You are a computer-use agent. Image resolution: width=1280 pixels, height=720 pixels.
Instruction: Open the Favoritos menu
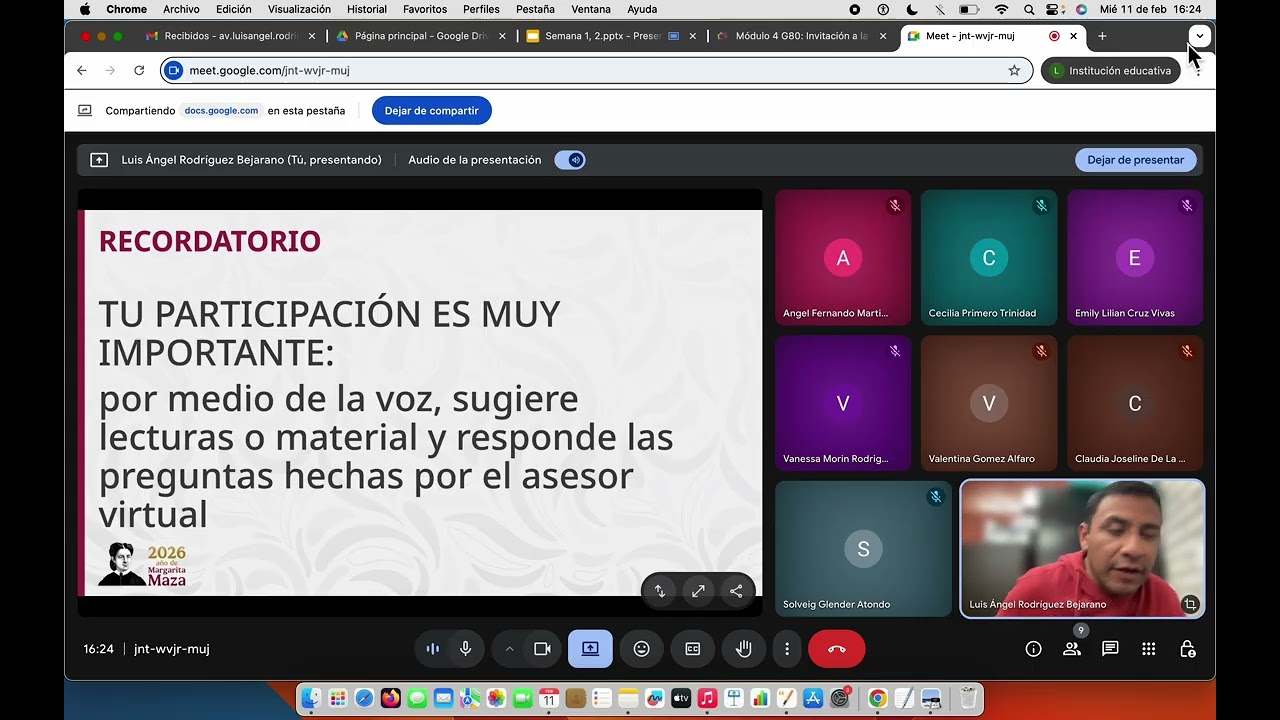point(425,9)
